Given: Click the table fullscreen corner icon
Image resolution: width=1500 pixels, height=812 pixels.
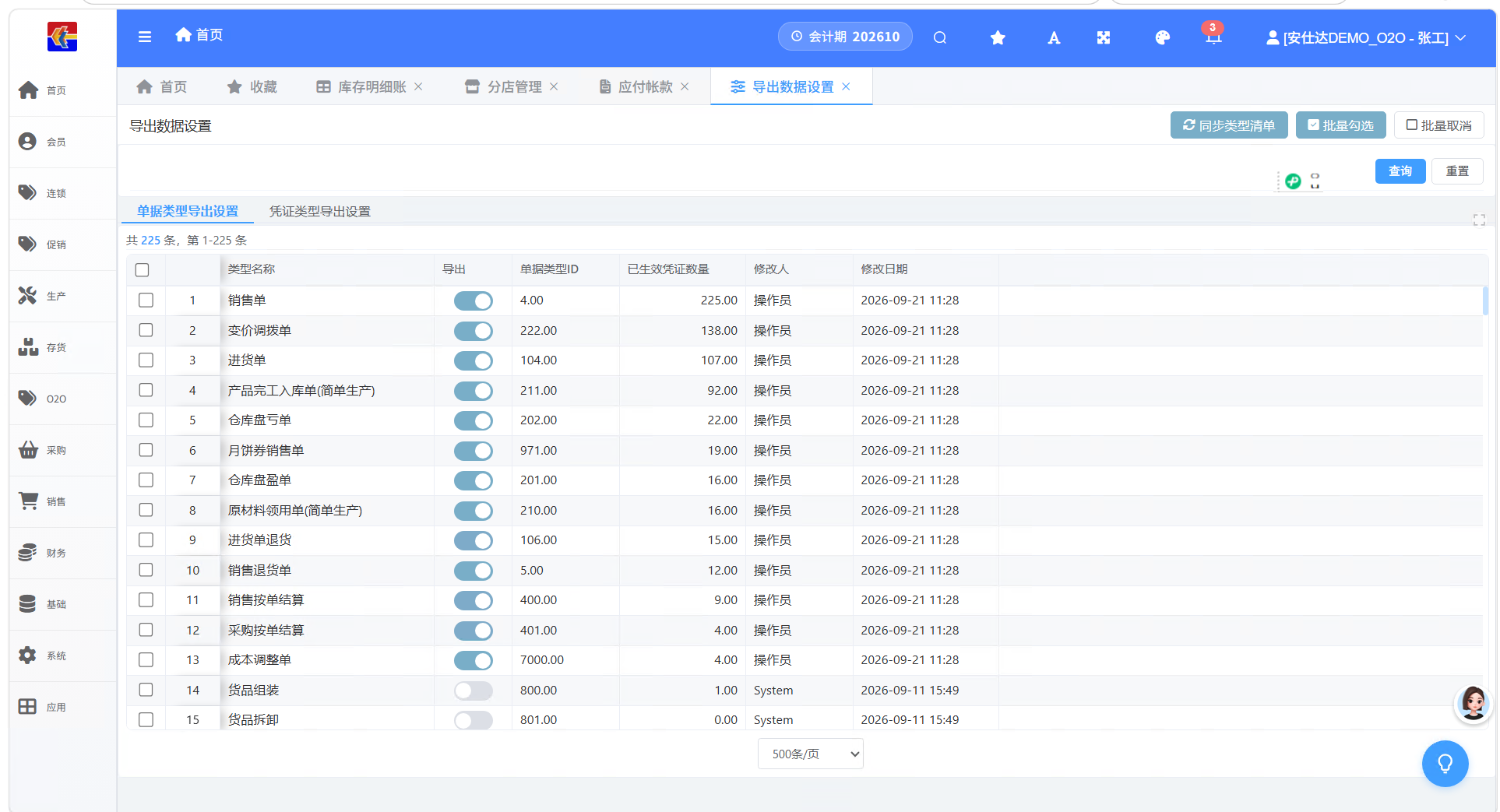Looking at the screenshot, I should coord(1479,220).
